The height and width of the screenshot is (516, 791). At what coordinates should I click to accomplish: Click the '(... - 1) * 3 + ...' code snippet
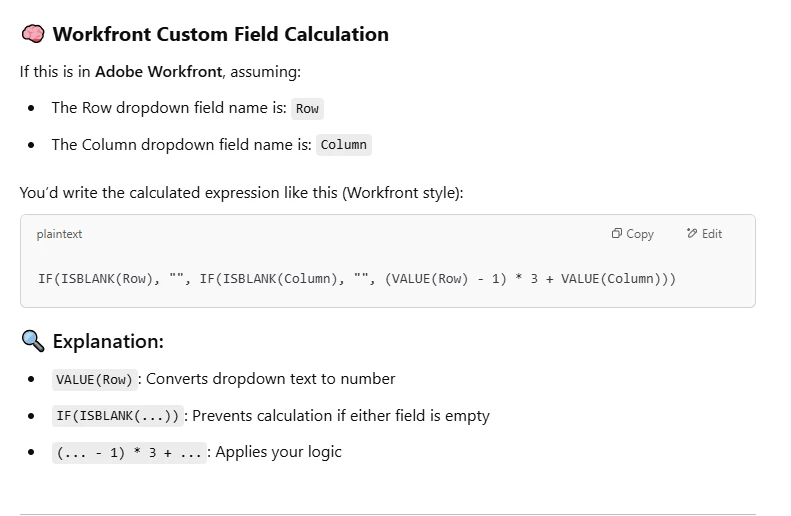[130, 453]
